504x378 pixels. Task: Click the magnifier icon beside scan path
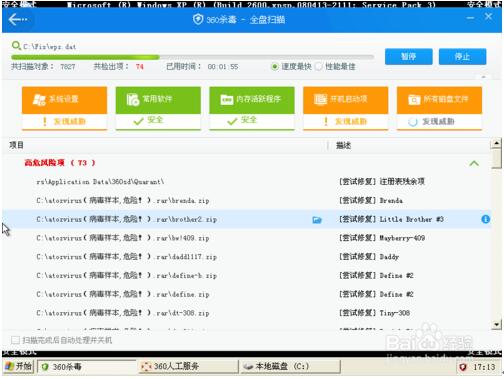(16, 46)
